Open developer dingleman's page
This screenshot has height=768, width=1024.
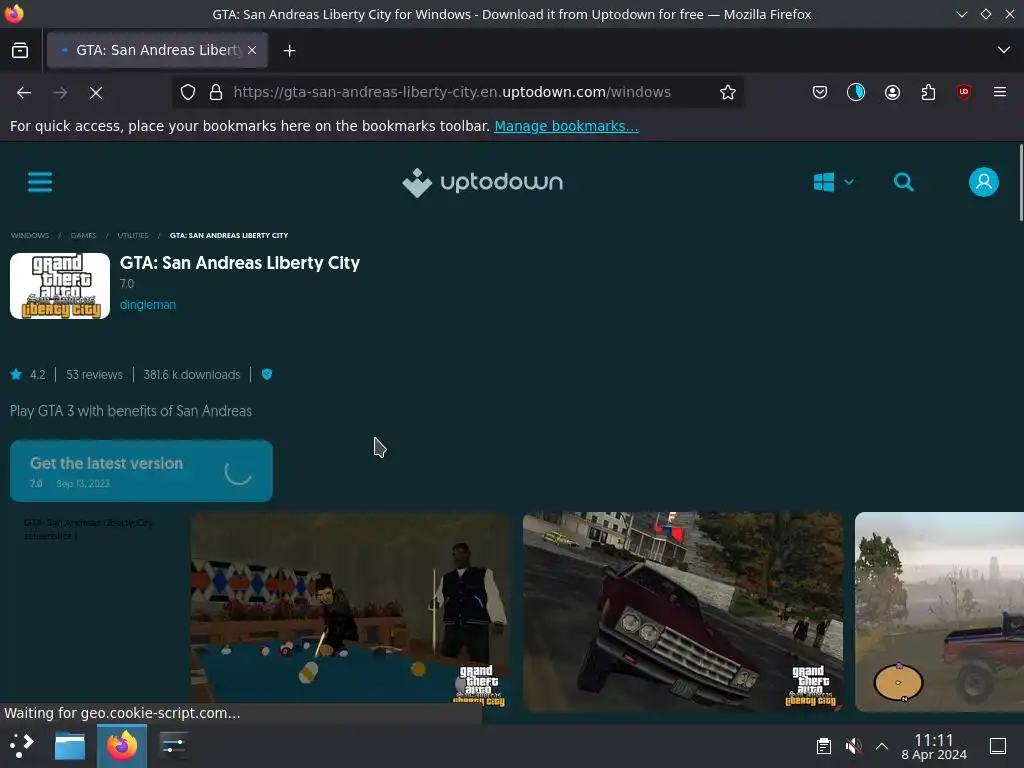pyautogui.click(x=148, y=305)
